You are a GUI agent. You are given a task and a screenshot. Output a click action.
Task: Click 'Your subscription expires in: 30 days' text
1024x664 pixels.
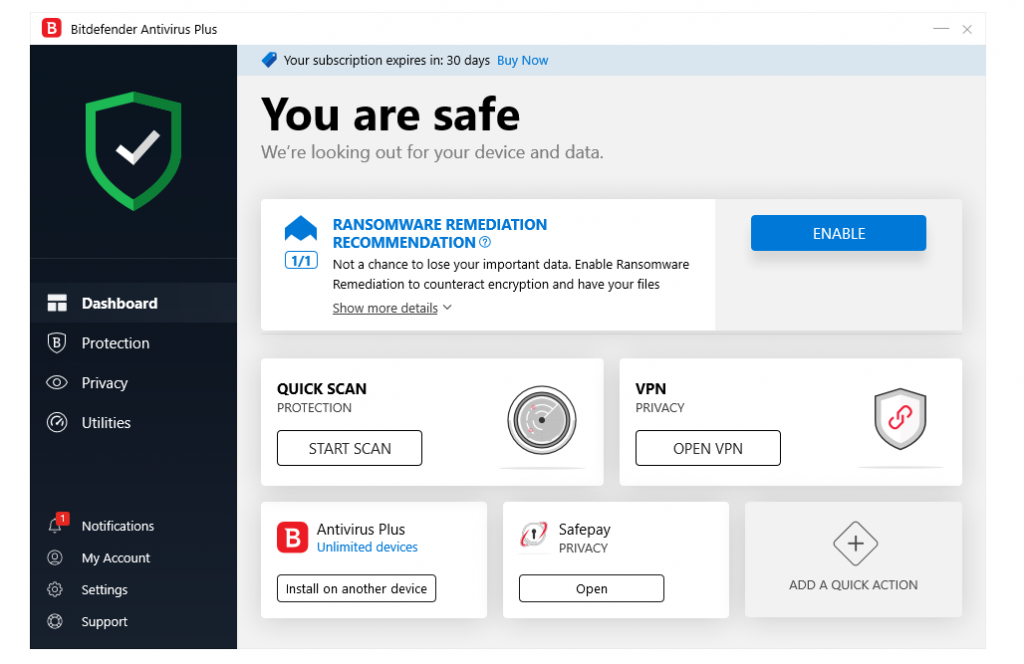click(387, 60)
